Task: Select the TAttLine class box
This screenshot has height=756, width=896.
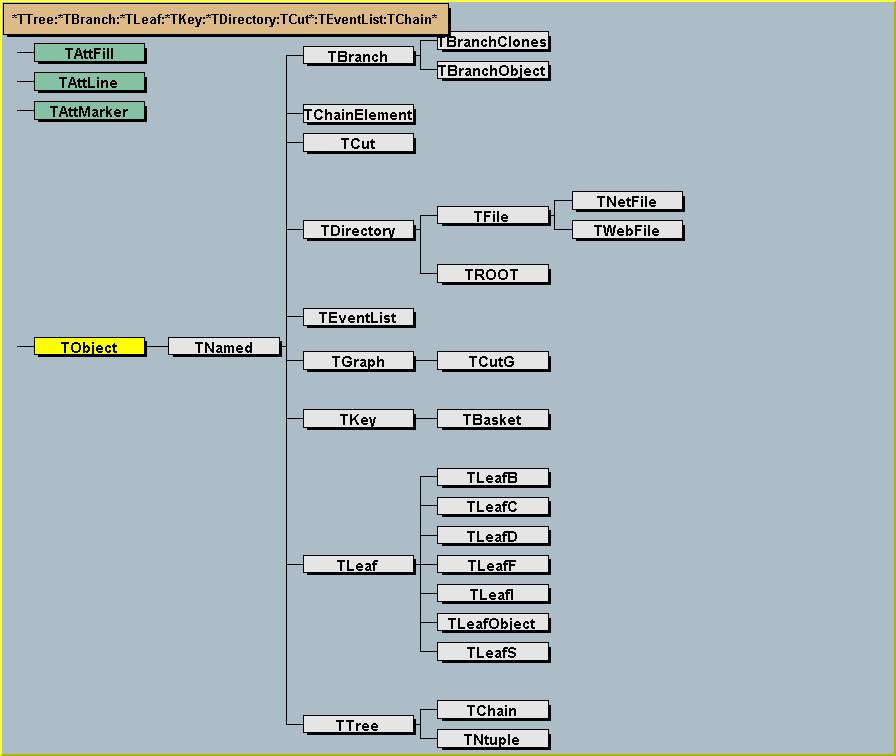Action: 89,82
